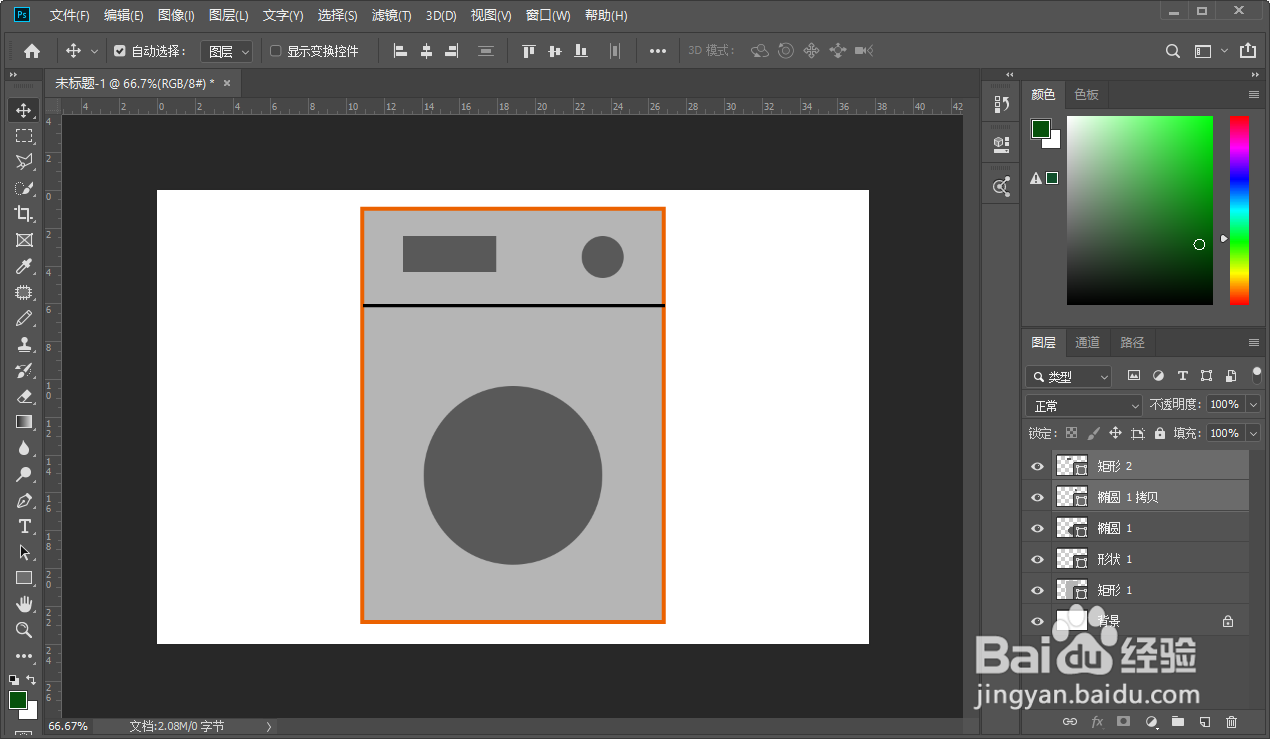
Task: Click the add layer style fx icon
Action: click(1097, 721)
